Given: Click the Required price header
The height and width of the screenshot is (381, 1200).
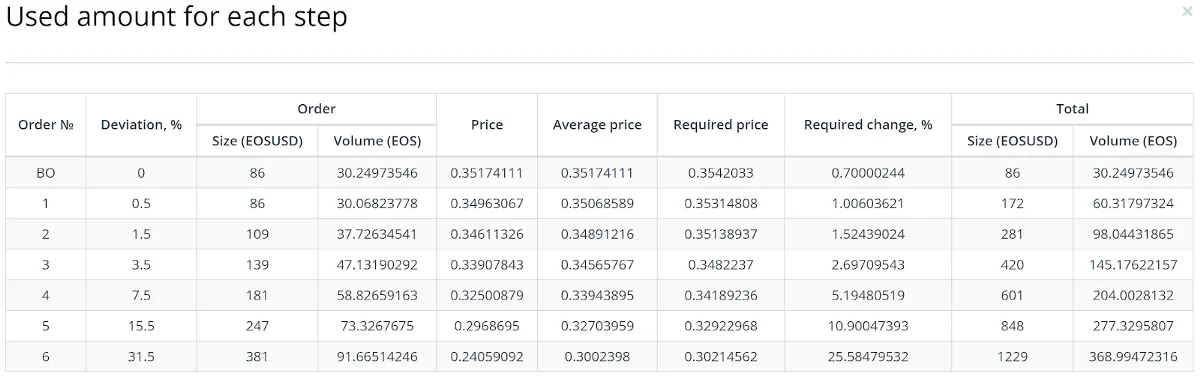Looking at the screenshot, I should (721, 125).
